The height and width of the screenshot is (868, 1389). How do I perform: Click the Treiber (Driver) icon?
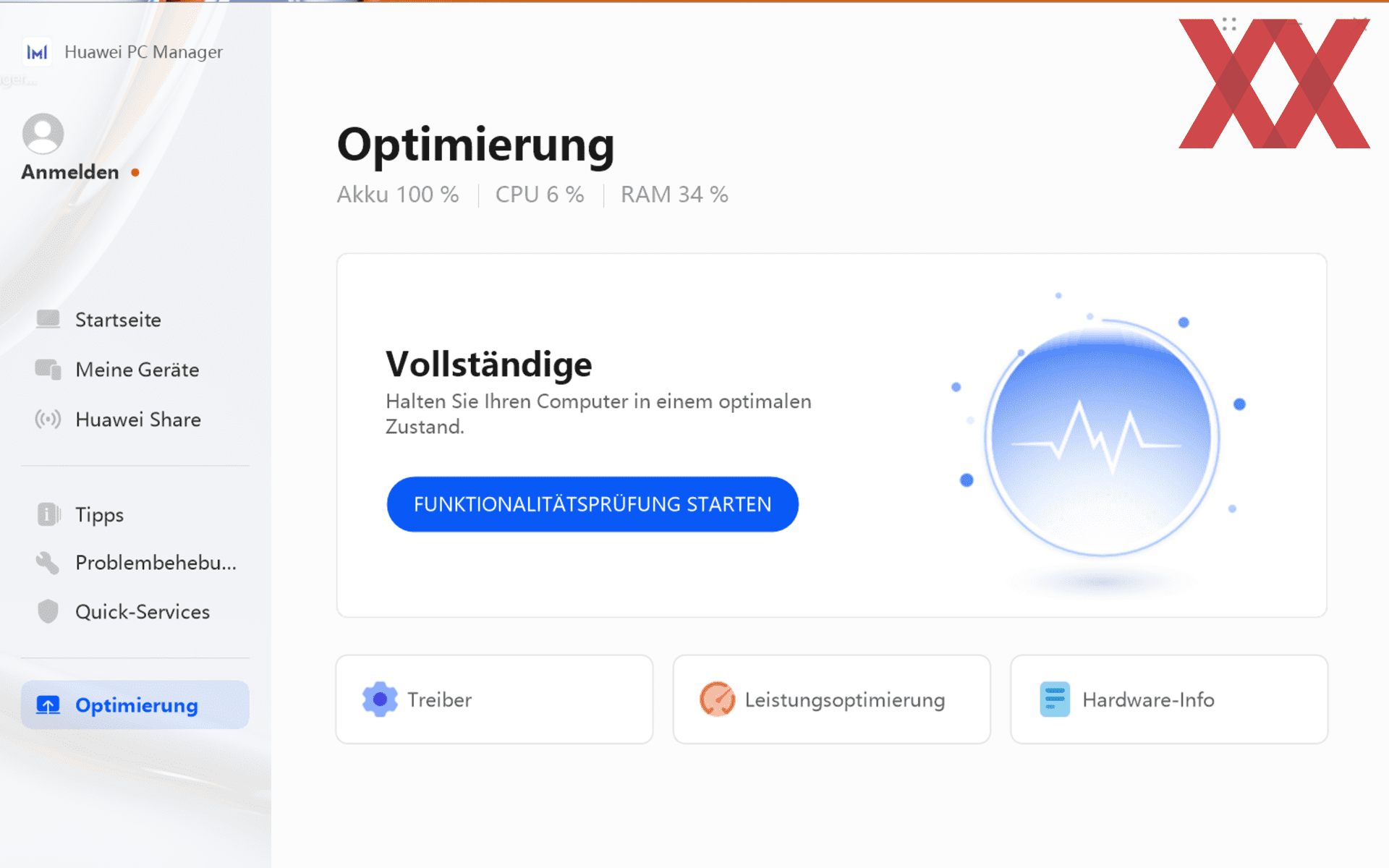coord(381,699)
